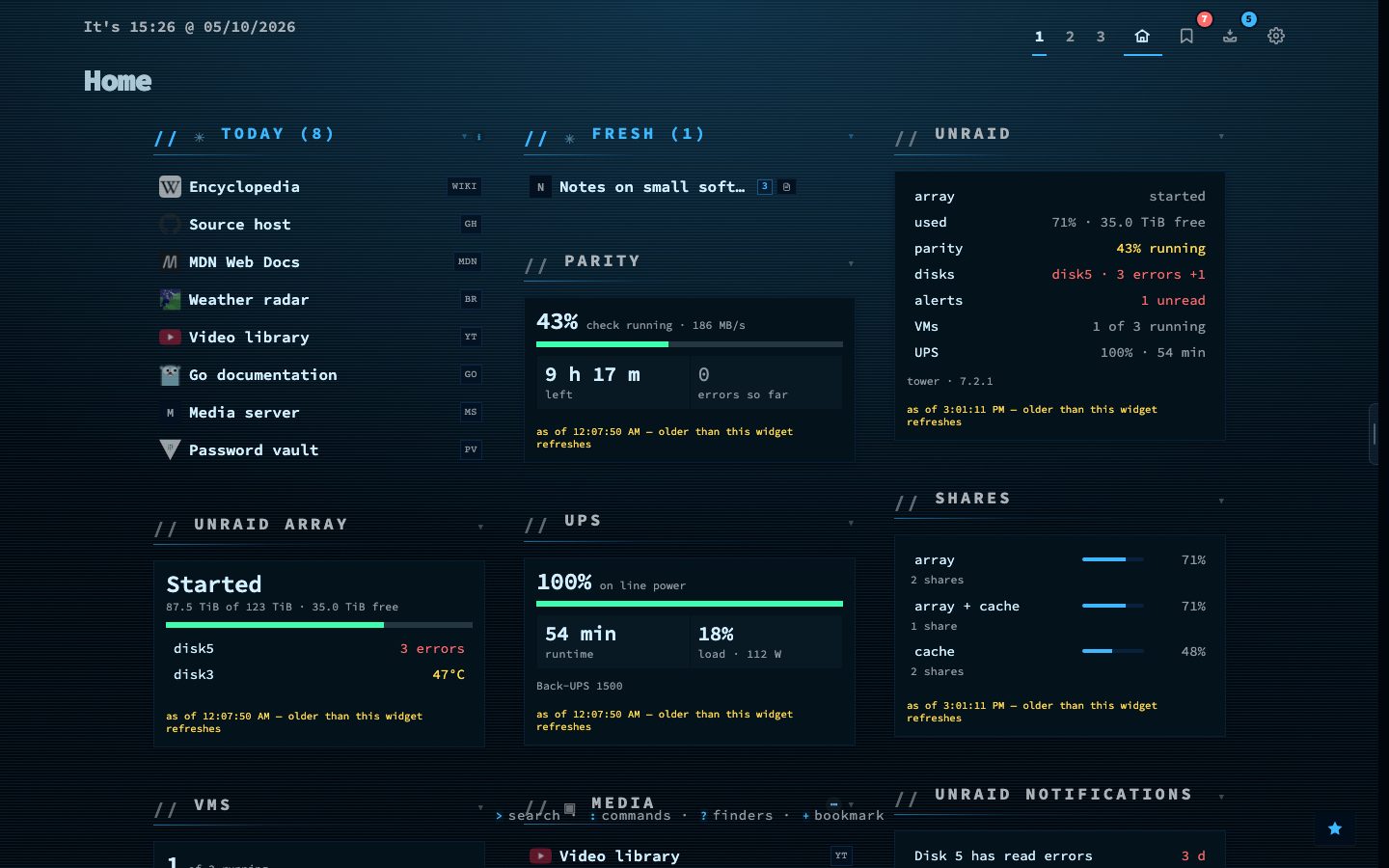Click the N icon beside Notes on small soft
Viewport: 1389px width, 868px height.
coord(540,187)
